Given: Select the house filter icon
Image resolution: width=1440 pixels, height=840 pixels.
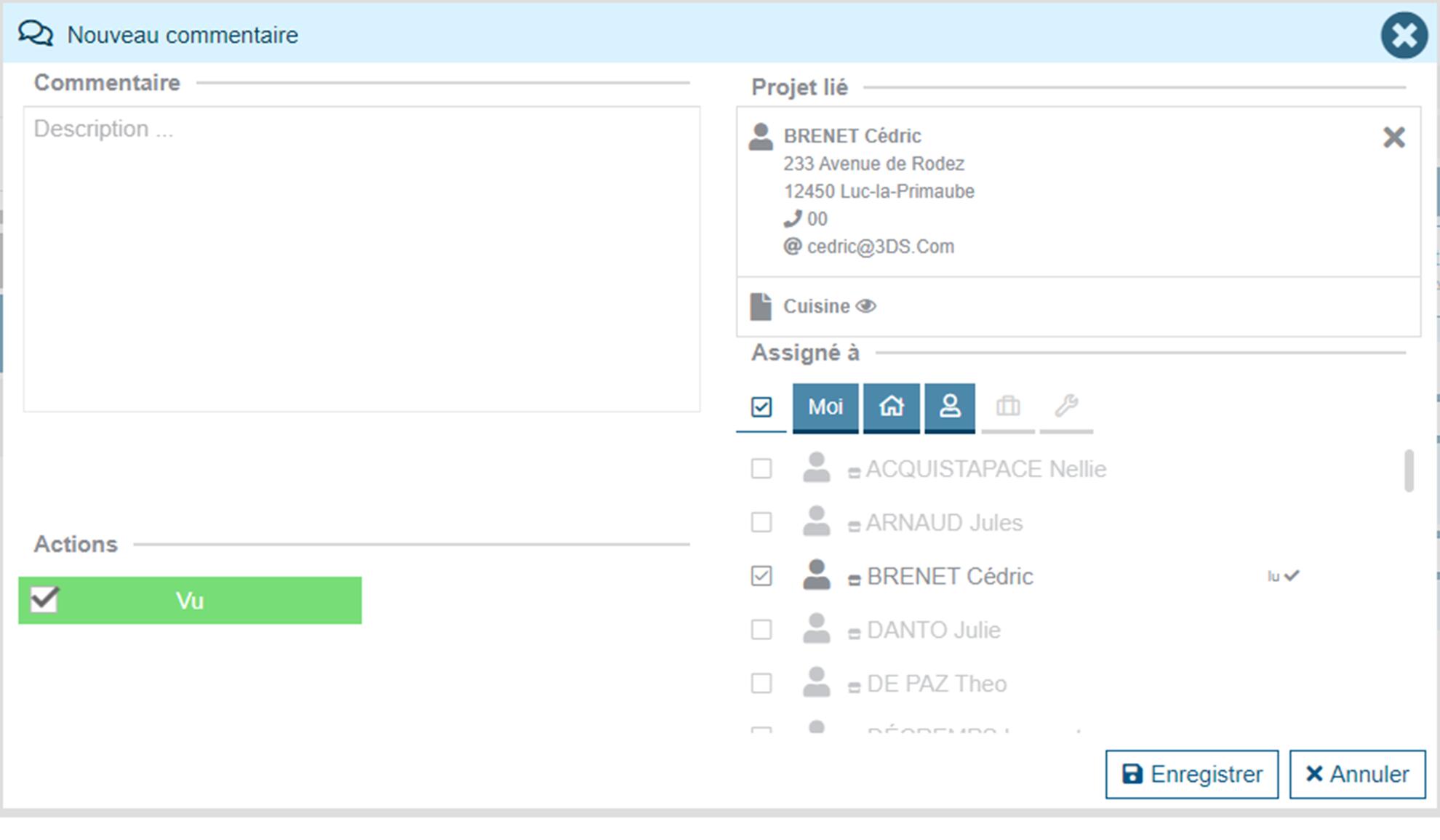Looking at the screenshot, I should pyautogui.click(x=891, y=407).
